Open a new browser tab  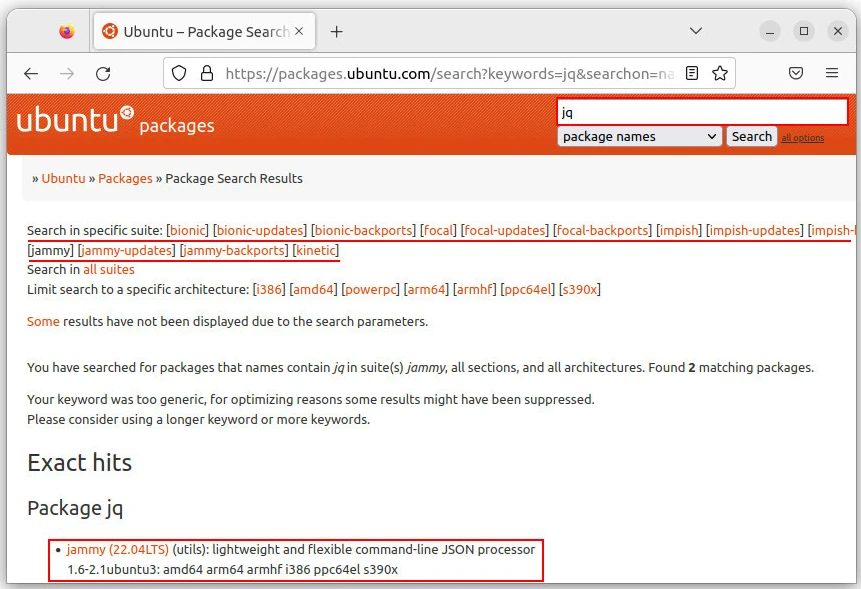(337, 32)
